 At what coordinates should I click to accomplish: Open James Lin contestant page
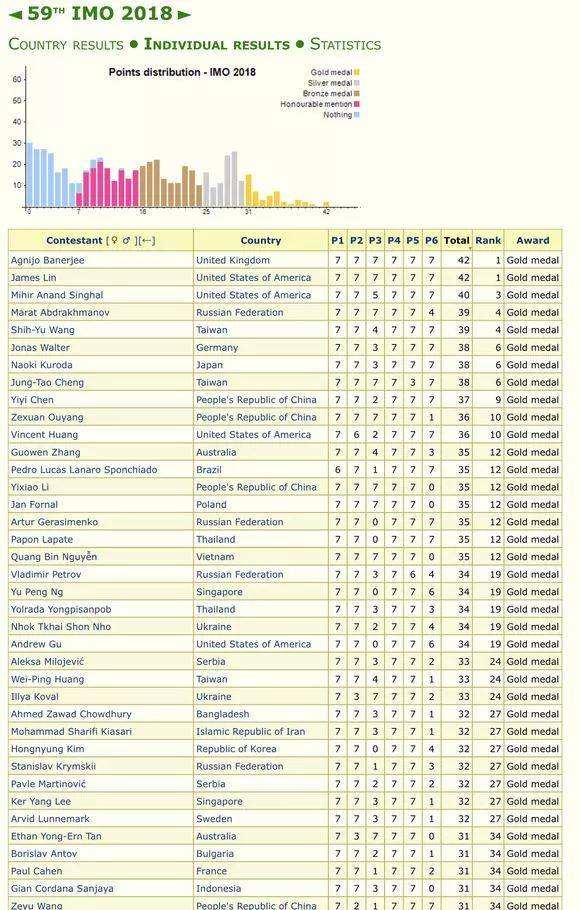pos(34,277)
